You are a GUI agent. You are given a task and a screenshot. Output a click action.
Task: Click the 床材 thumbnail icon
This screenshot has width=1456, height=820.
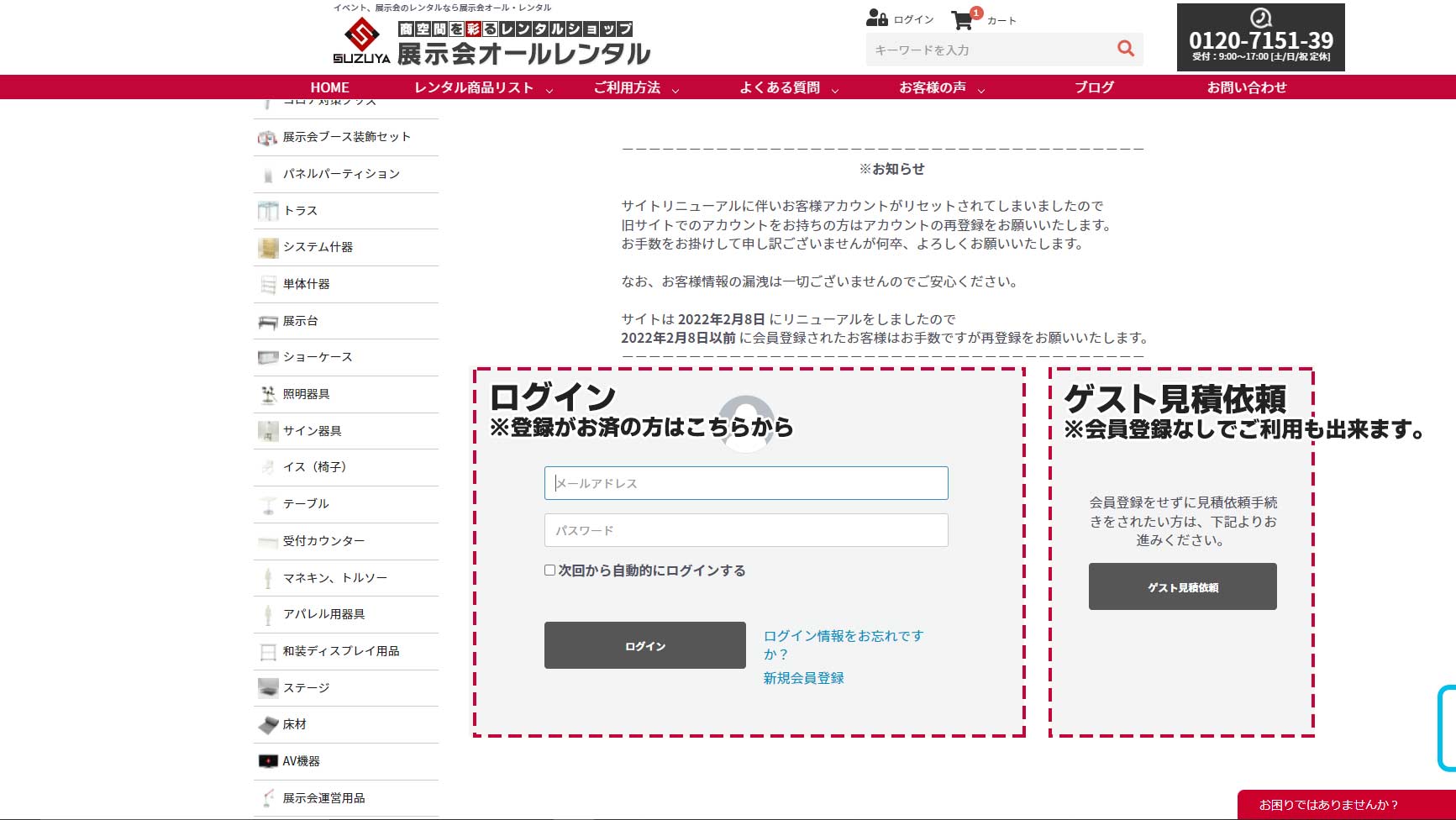[267, 725]
